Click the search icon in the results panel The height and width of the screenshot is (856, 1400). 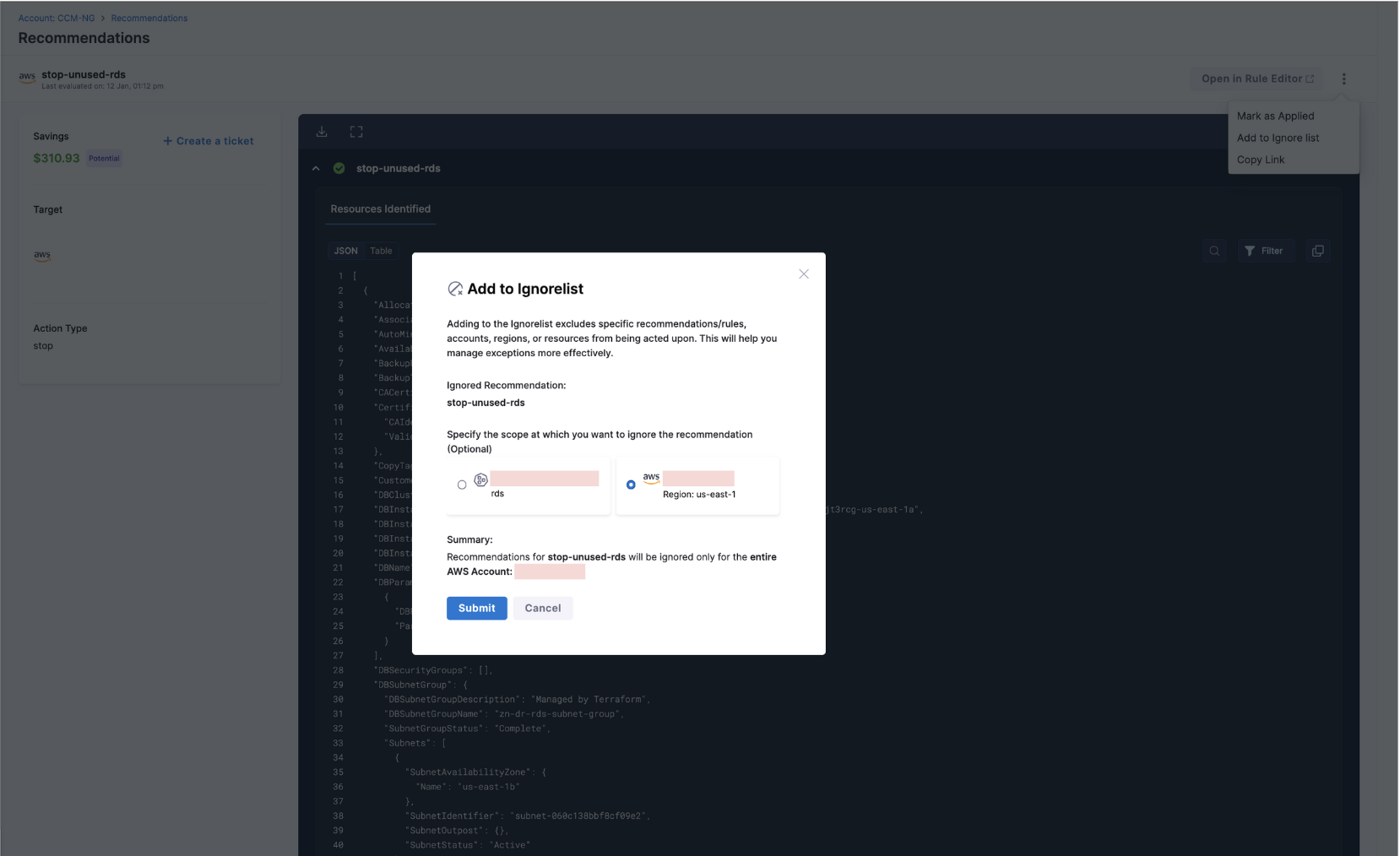click(1214, 251)
